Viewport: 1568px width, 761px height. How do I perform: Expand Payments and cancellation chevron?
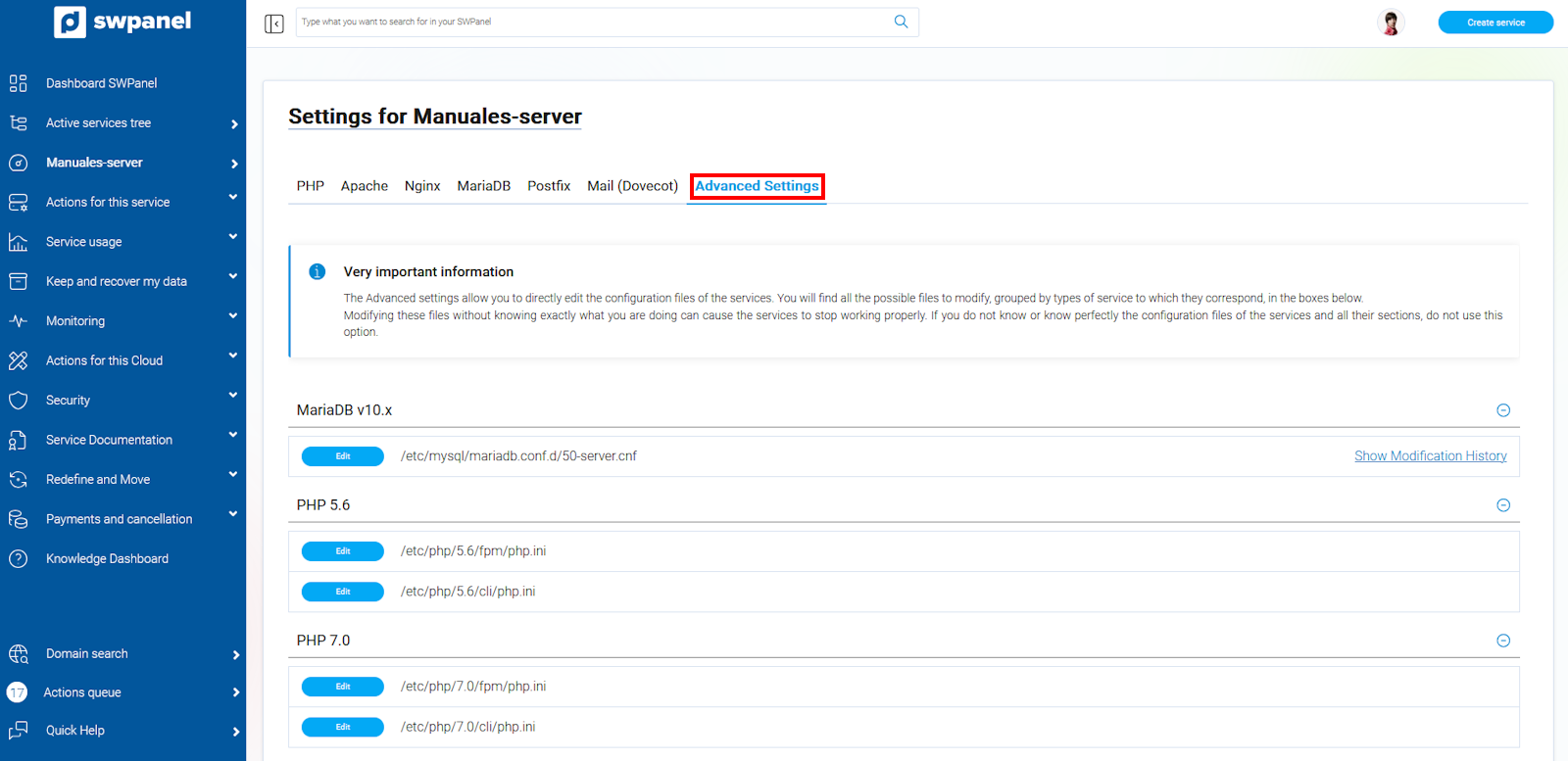point(233,514)
